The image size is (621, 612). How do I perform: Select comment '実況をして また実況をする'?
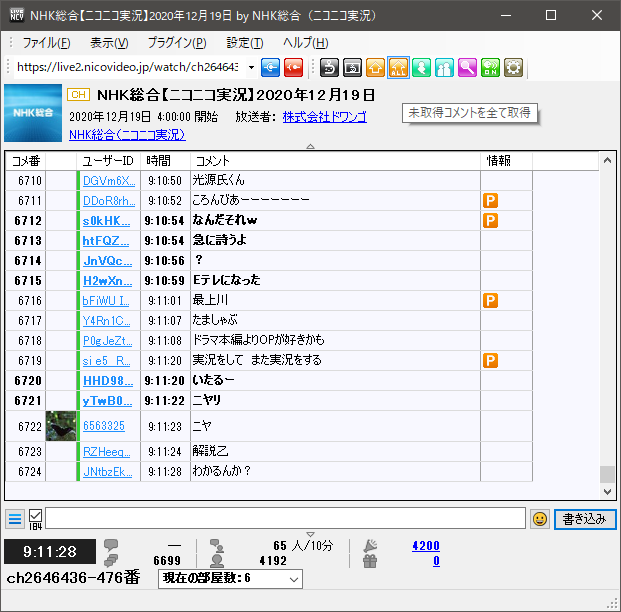tap(257, 360)
